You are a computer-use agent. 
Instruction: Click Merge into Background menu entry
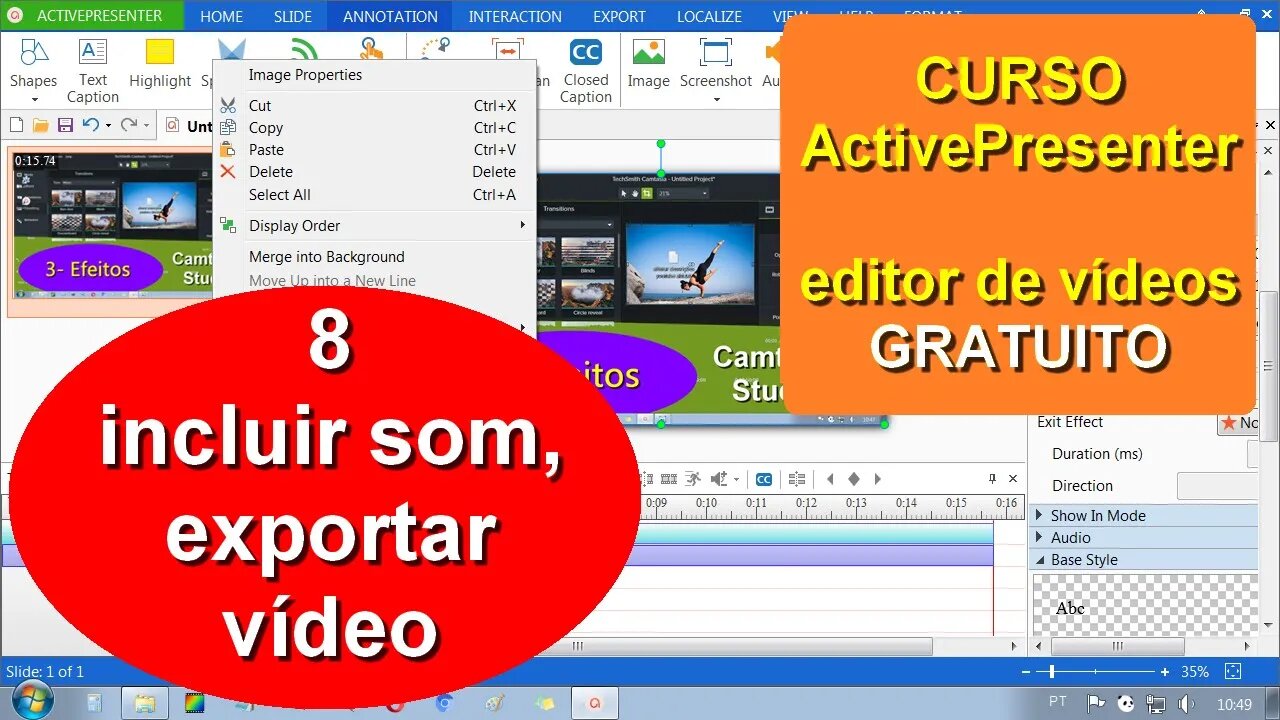pos(374,256)
